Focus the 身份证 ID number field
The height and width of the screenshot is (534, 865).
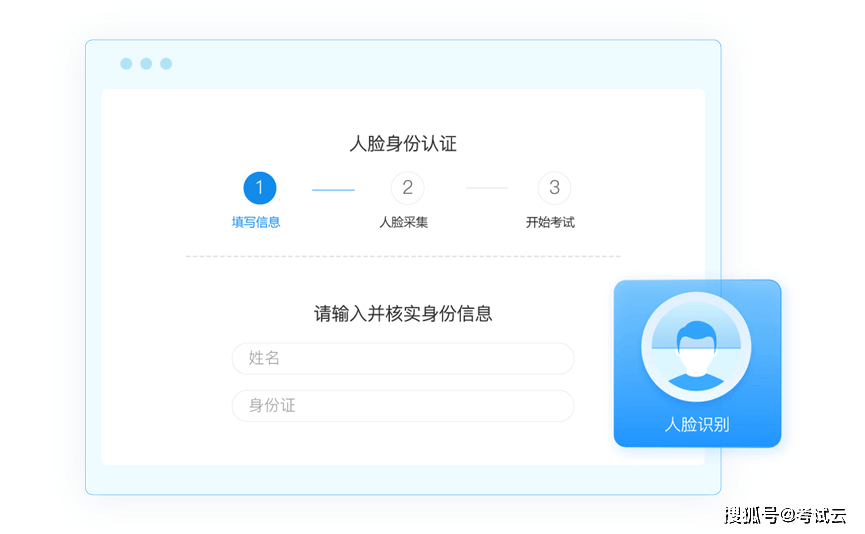[x=403, y=406]
